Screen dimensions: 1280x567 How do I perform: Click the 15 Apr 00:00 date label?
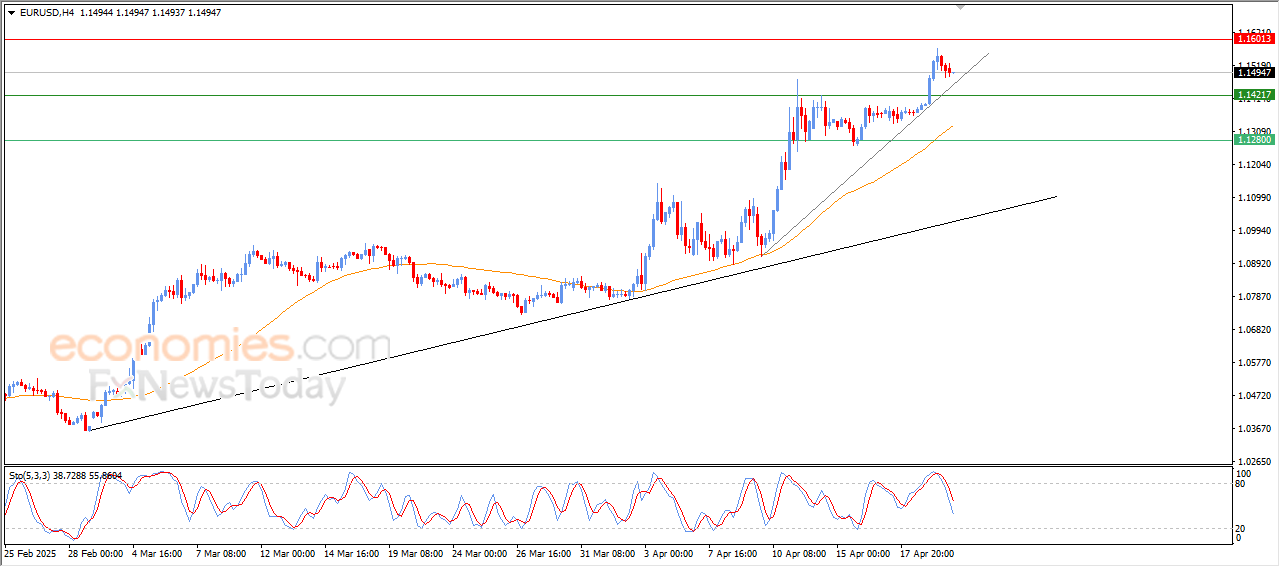(x=864, y=552)
